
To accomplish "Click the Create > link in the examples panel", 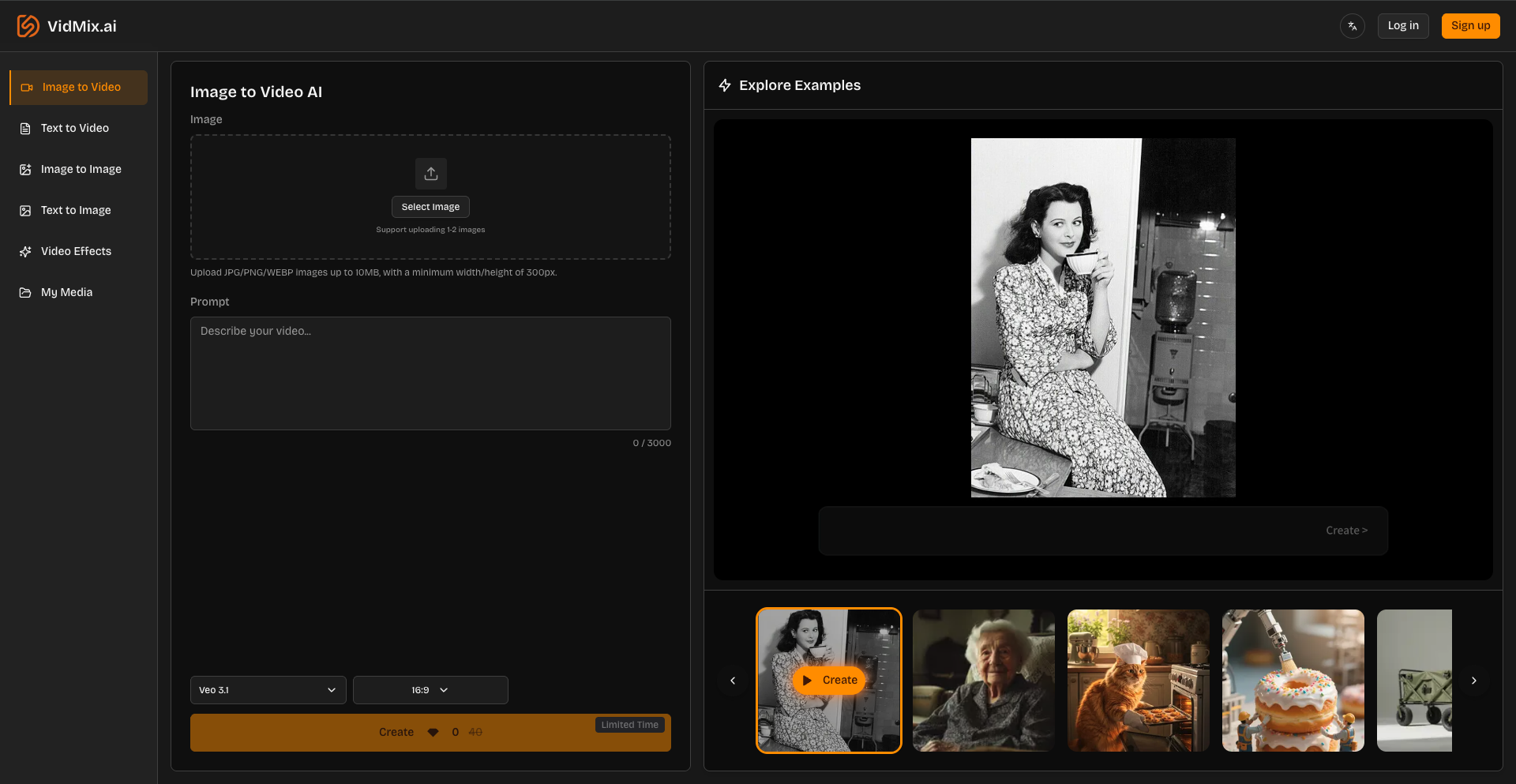I will click(1347, 530).
